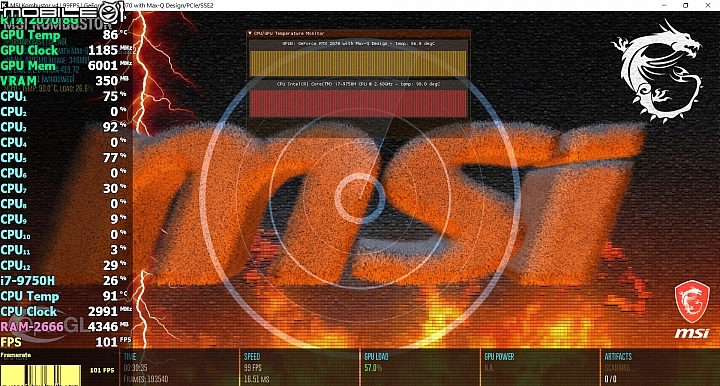
Task: Collapse the CPU/GPU Temperature Monitor panel
Action: pyautogui.click(x=250, y=34)
